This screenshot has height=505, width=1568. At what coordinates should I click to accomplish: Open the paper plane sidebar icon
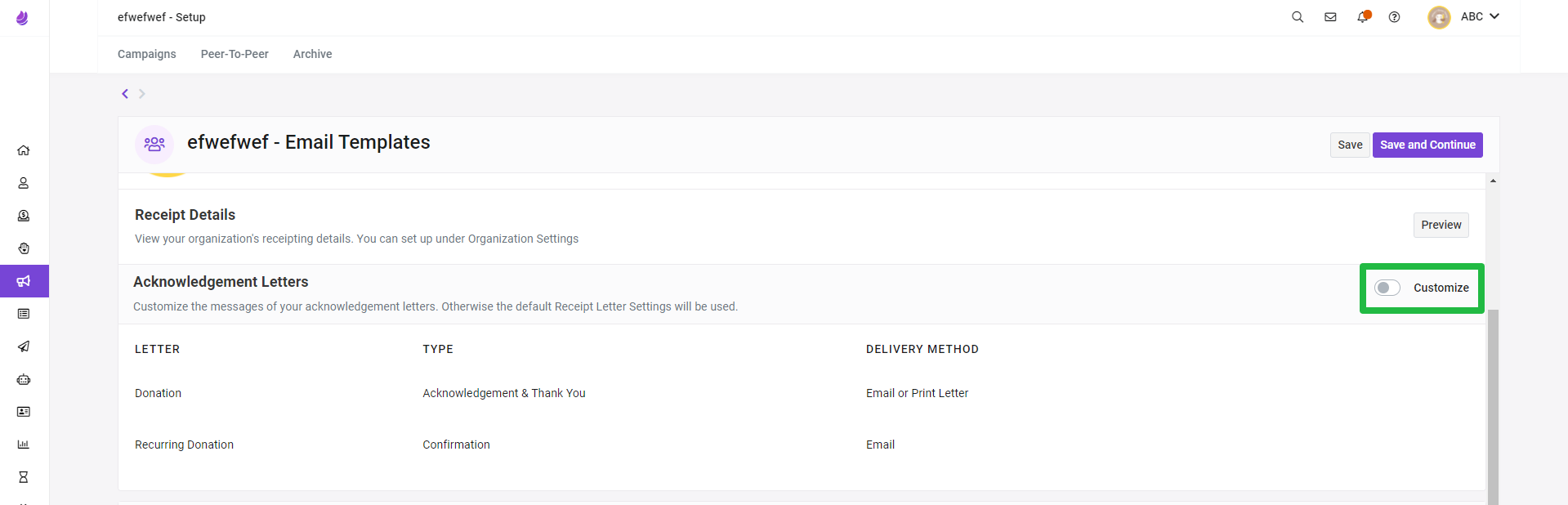coord(24,346)
